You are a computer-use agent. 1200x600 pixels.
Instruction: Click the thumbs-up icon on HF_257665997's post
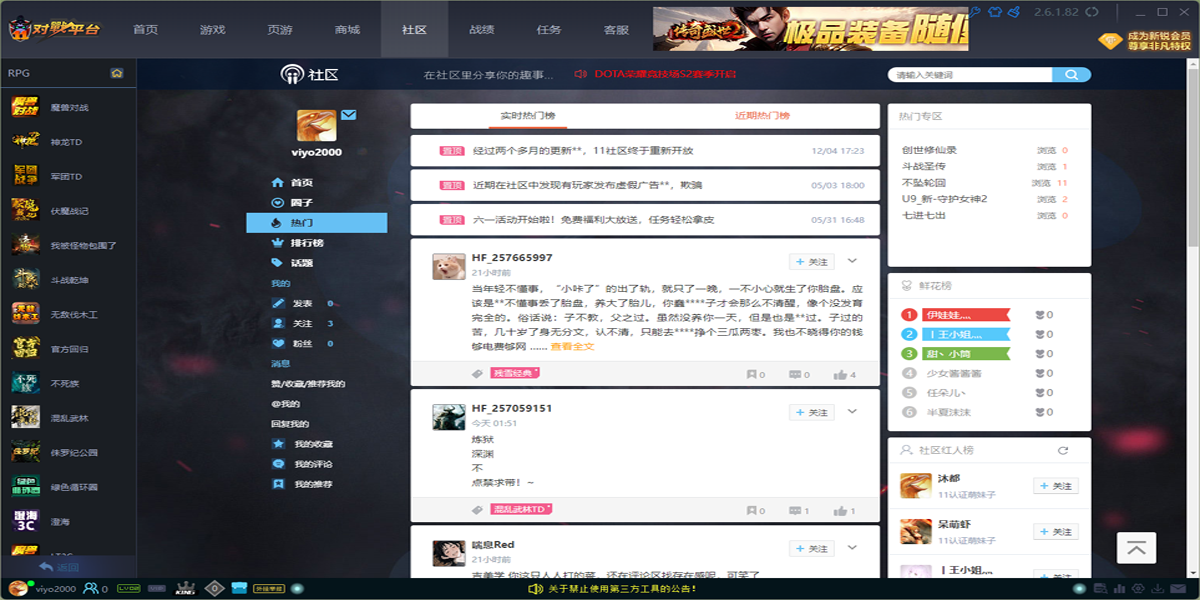839,375
